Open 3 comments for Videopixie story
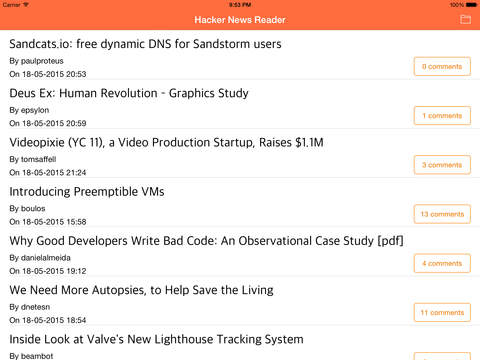 pos(442,165)
